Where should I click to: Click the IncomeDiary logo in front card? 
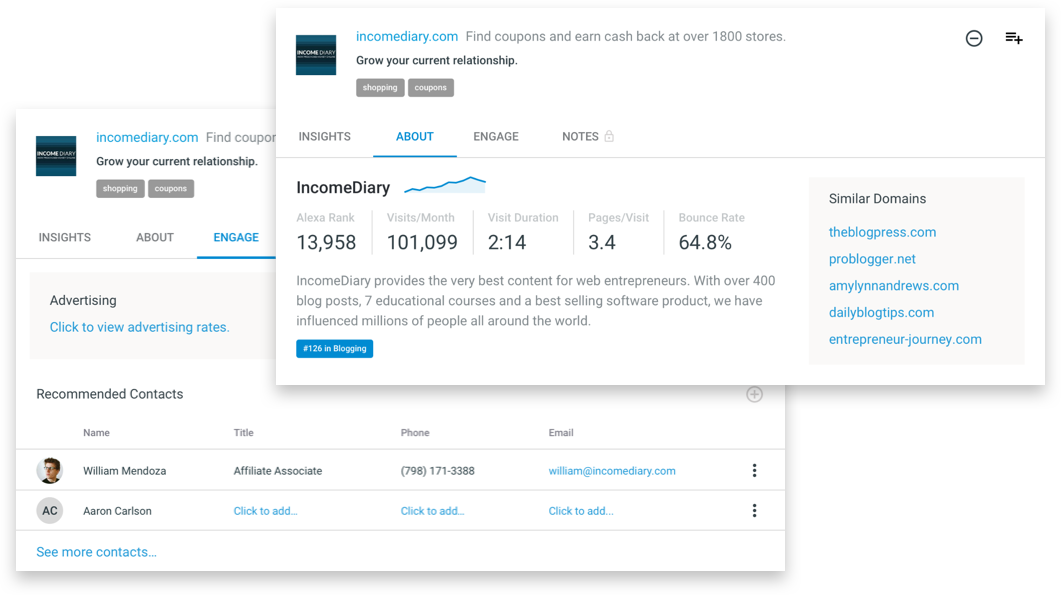(316, 55)
